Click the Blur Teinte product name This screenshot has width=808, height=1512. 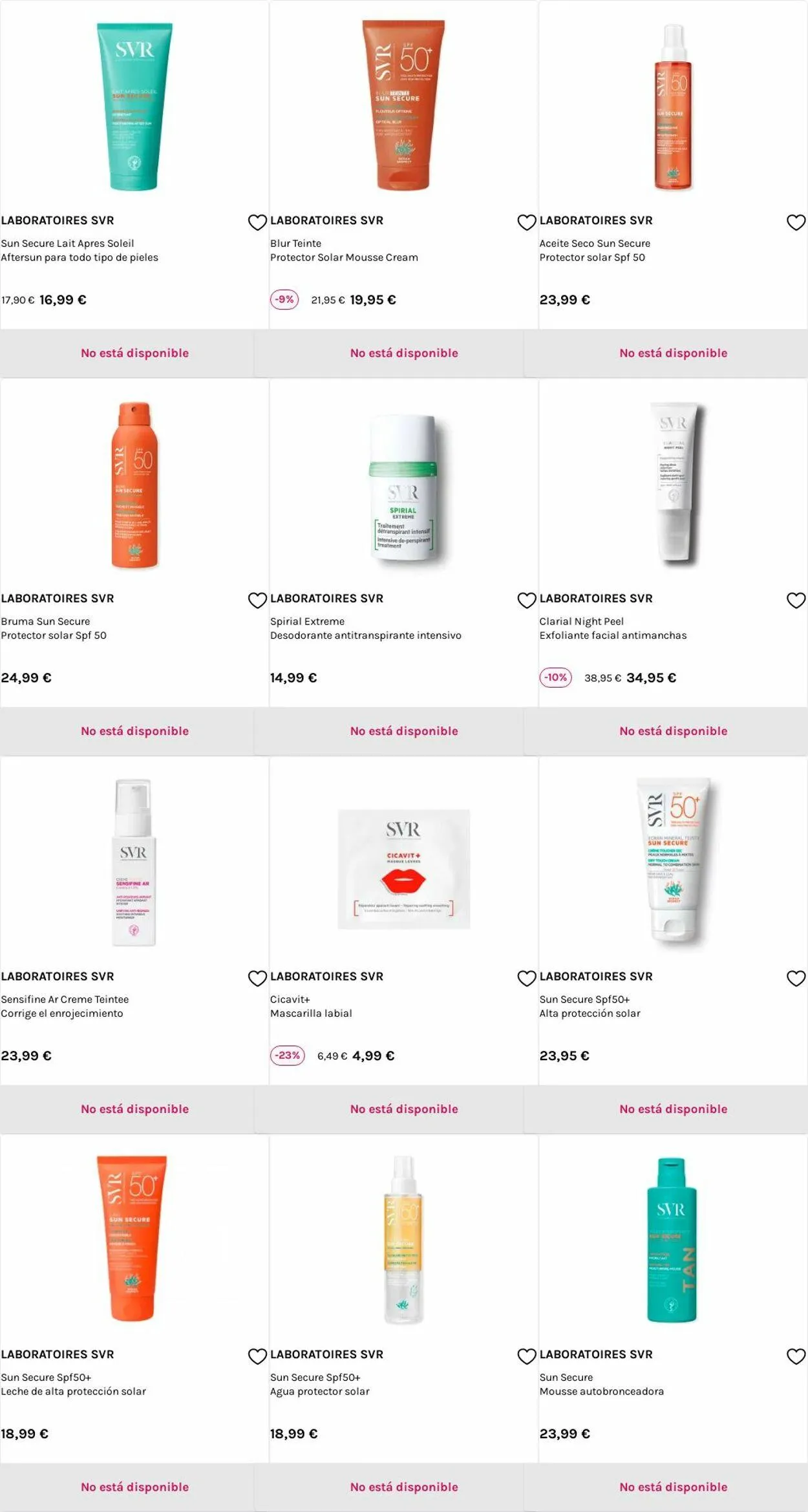click(x=295, y=243)
